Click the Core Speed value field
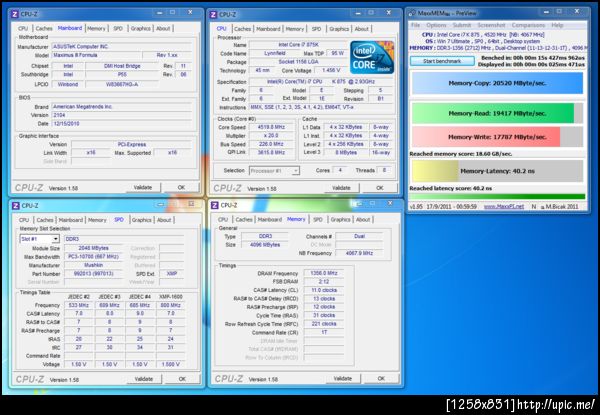 tap(271, 127)
